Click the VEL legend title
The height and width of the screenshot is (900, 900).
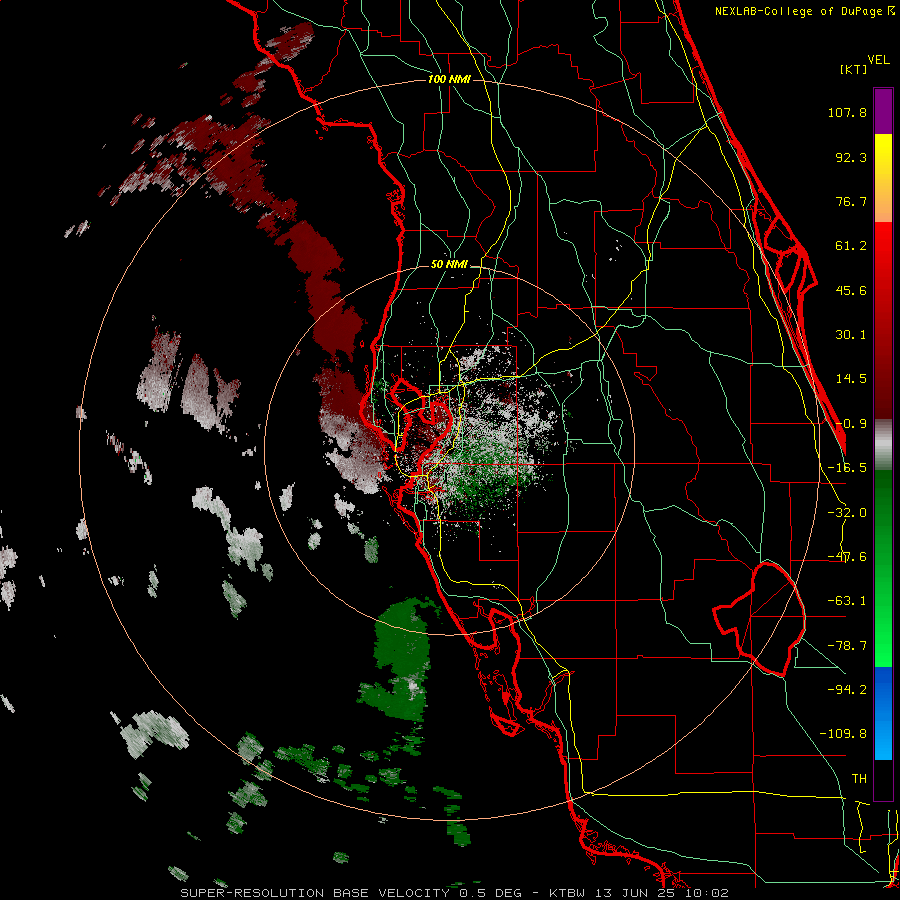(x=878, y=60)
